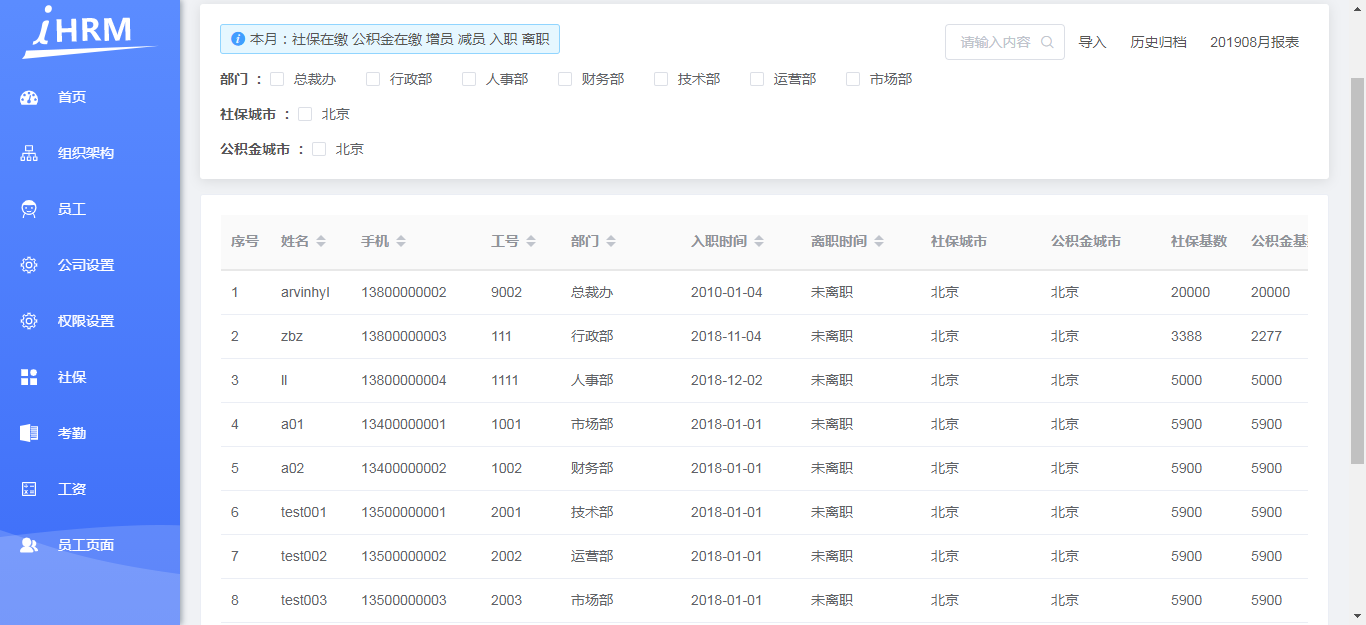Click the 导入 button
This screenshot has height=625, width=1366.
[1092, 42]
